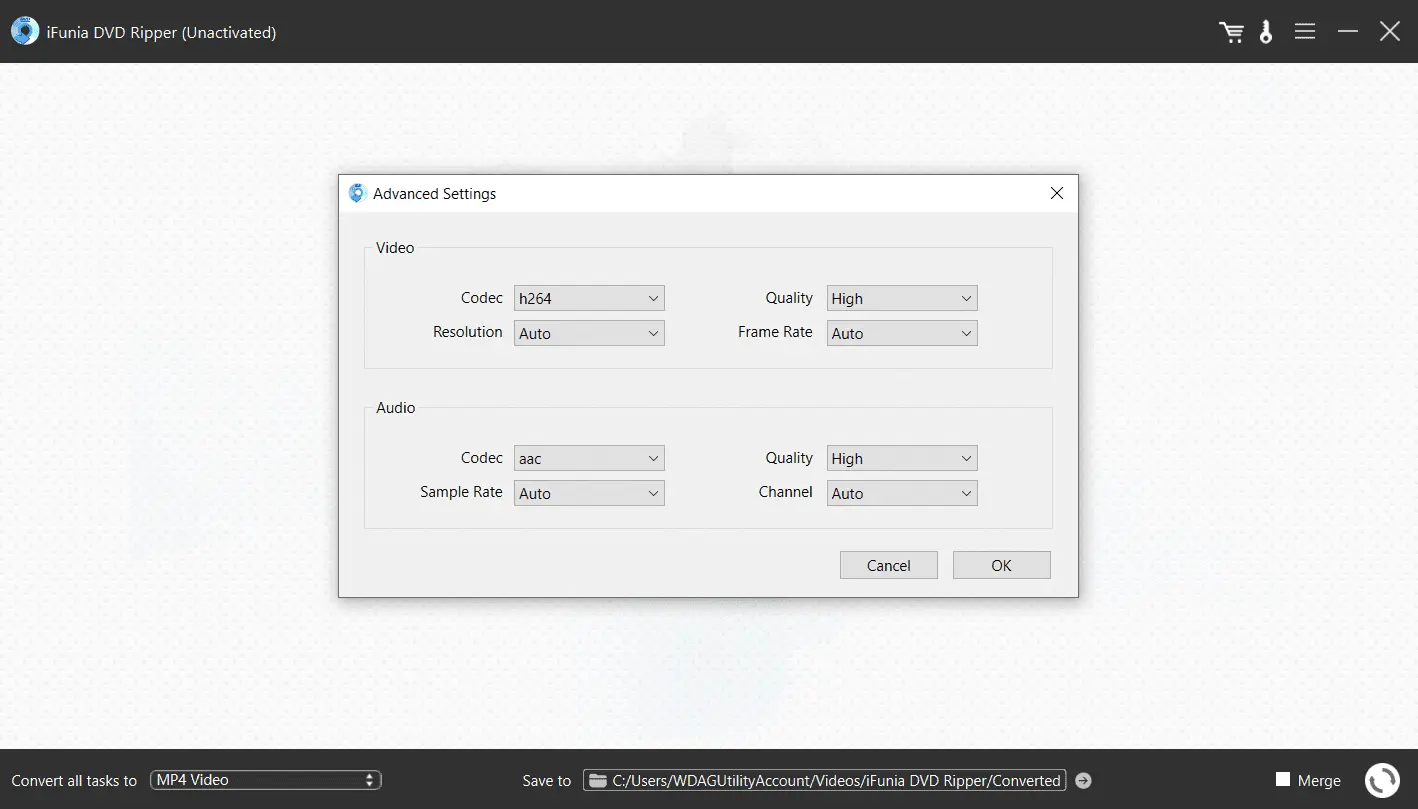Open the Video Codec h264 dropdown
The width and height of the screenshot is (1418, 809).
click(x=589, y=298)
